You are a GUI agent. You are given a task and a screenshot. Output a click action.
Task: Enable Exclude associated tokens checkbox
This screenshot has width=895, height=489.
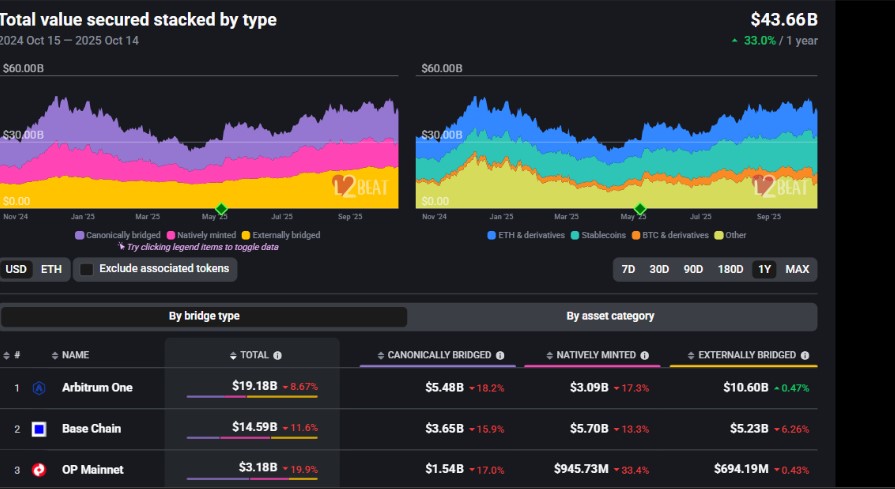(x=87, y=269)
